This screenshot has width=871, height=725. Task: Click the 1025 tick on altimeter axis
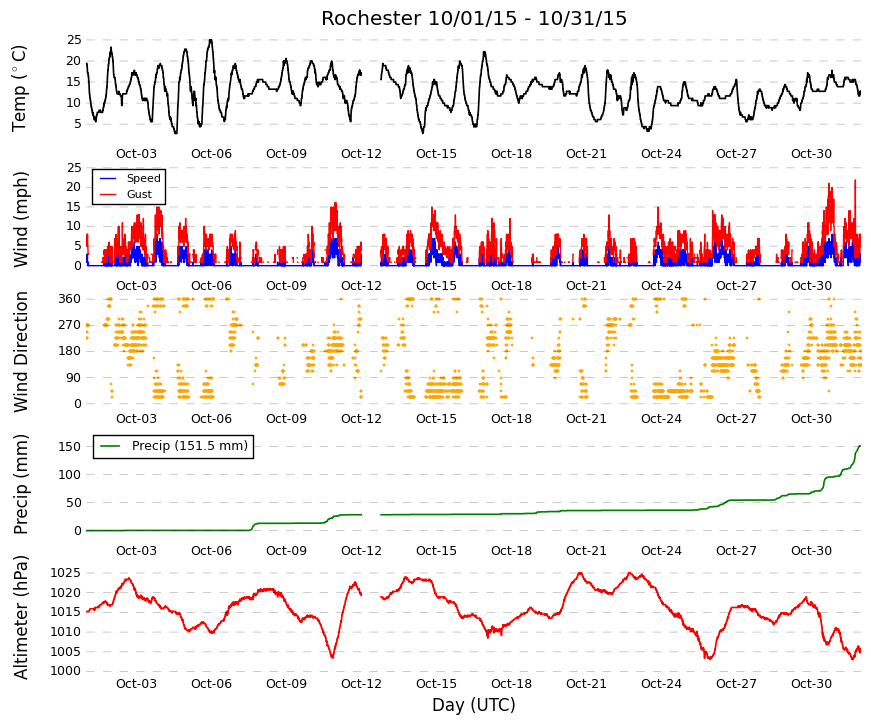[x=66, y=573]
